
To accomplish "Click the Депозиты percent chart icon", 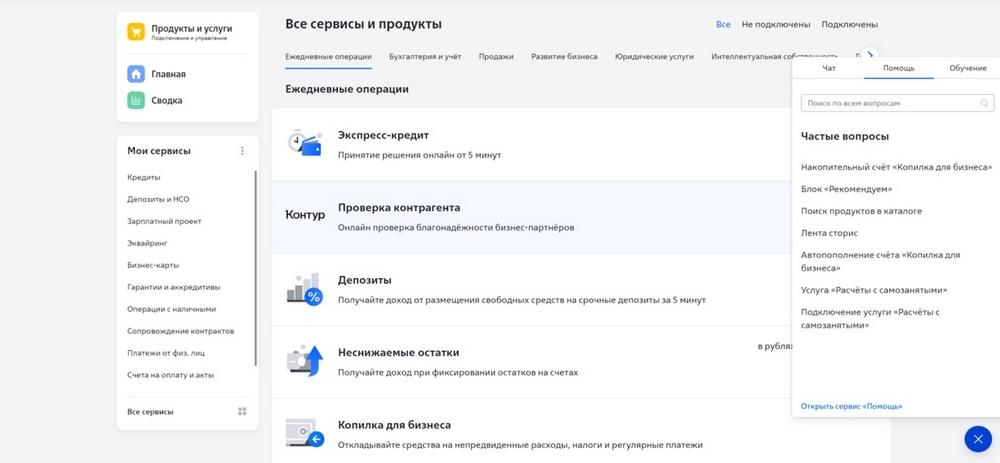I will 305,289.
